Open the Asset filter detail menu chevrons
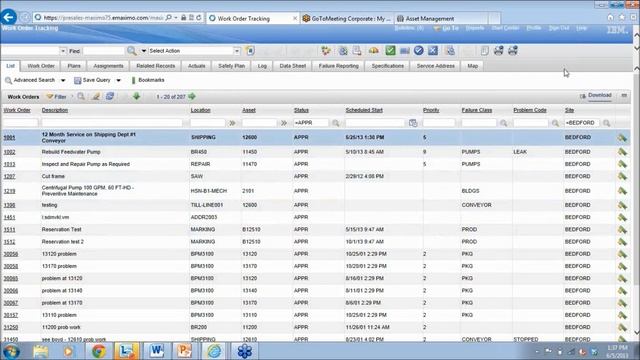The height and width of the screenshot is (360, 640). tap(284, 123)
